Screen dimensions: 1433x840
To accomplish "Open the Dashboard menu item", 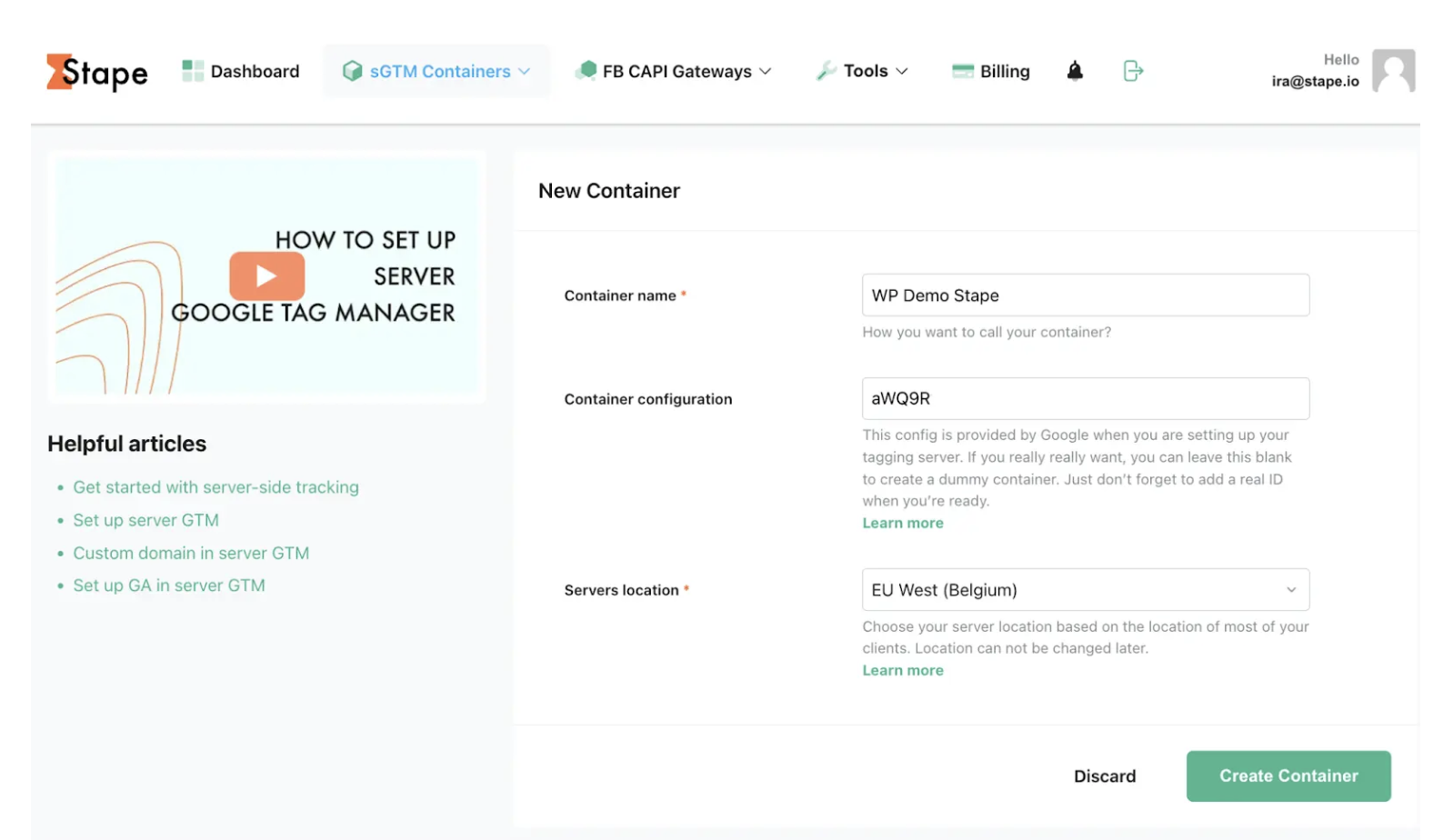I will pos(241,71).
